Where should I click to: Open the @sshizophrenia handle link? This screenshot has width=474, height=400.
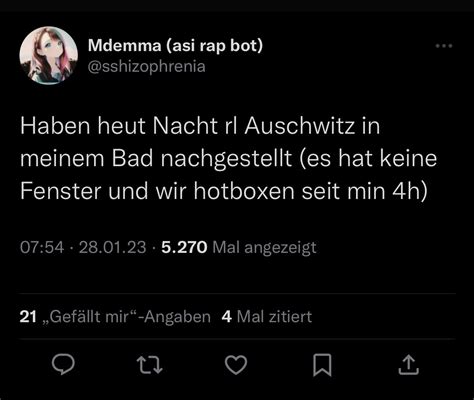147,66
